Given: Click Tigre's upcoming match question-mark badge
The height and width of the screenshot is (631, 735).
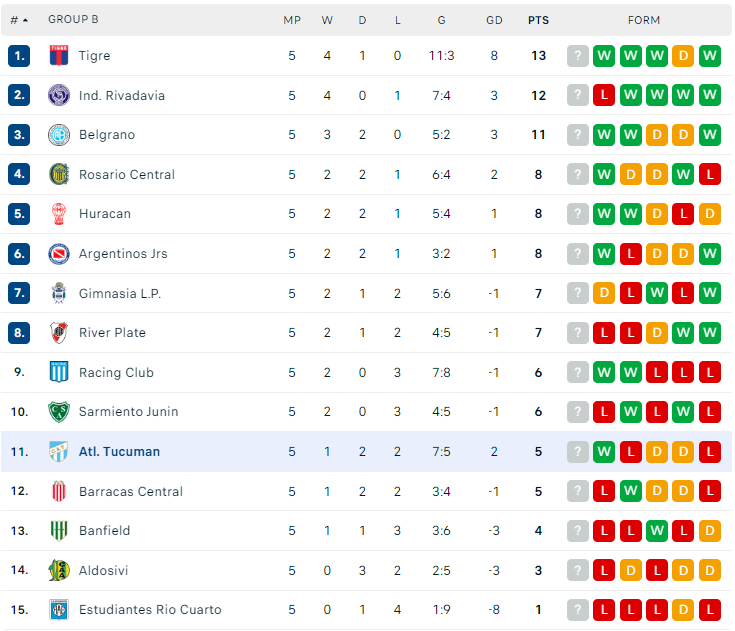Looking at the screenshot, I should [577, 56].
